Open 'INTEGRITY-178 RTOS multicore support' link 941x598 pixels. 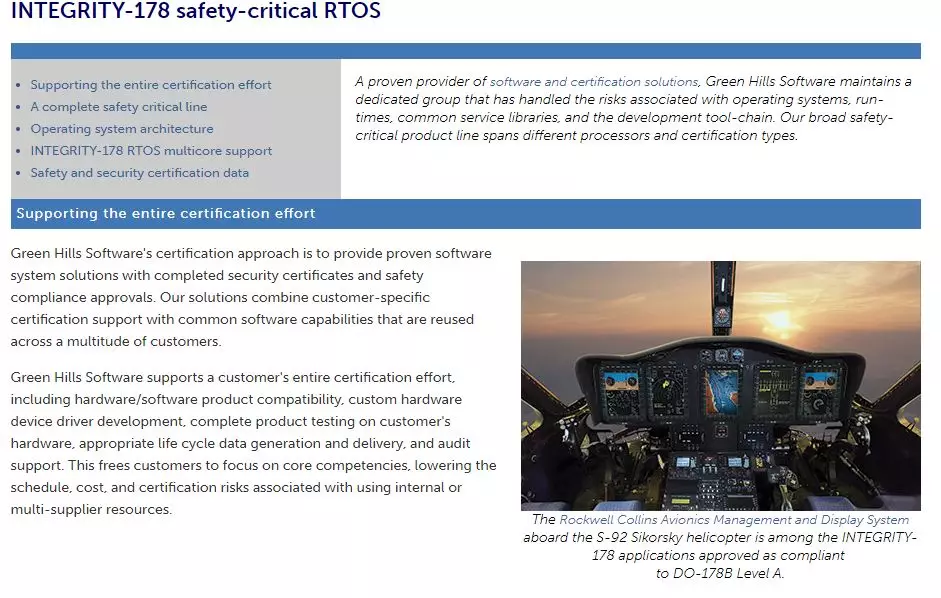(x=151, y=151)
